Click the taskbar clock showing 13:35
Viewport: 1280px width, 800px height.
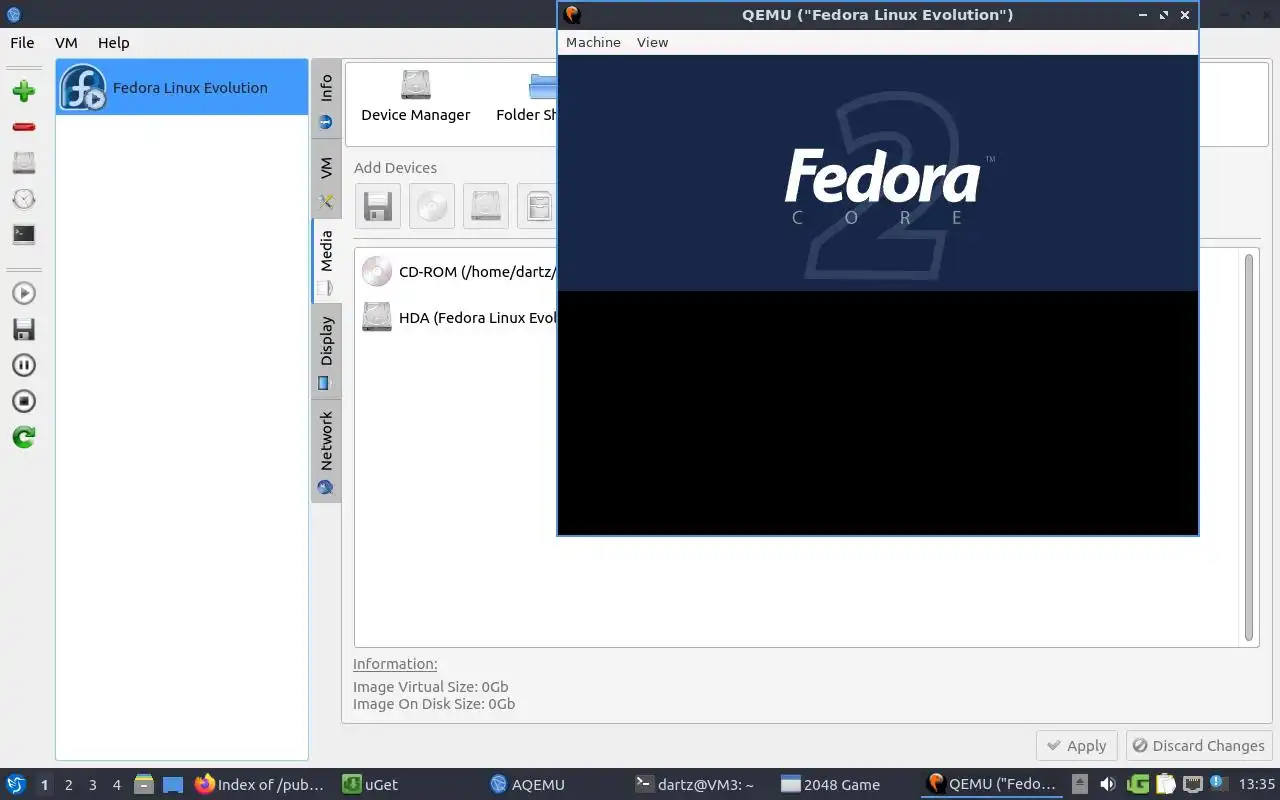click(x=1256, y=785)
